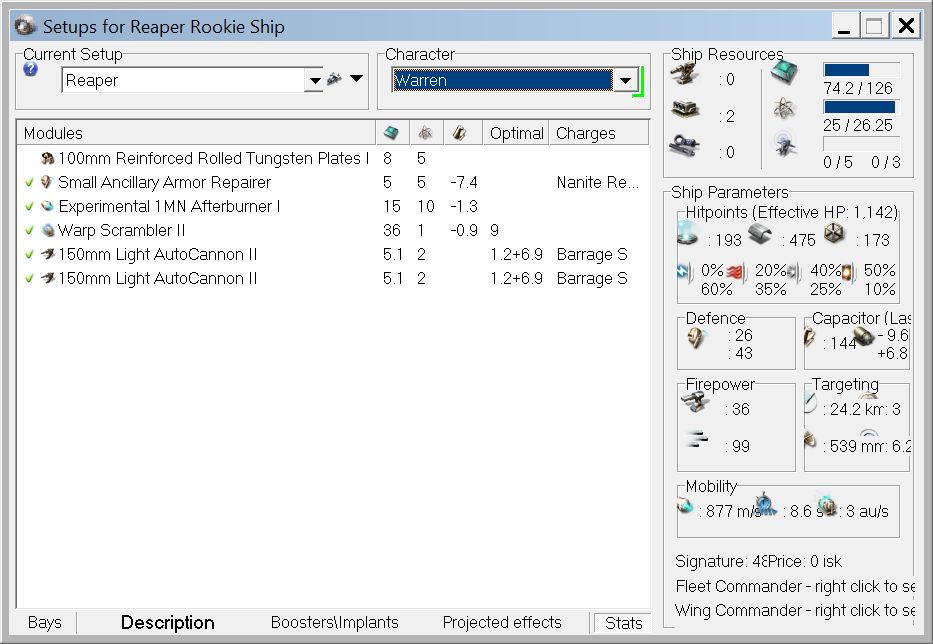The image size is (933, 644).
Task: Click the structure hitpoints icon near 173
Action: click(x=834, y=235)
